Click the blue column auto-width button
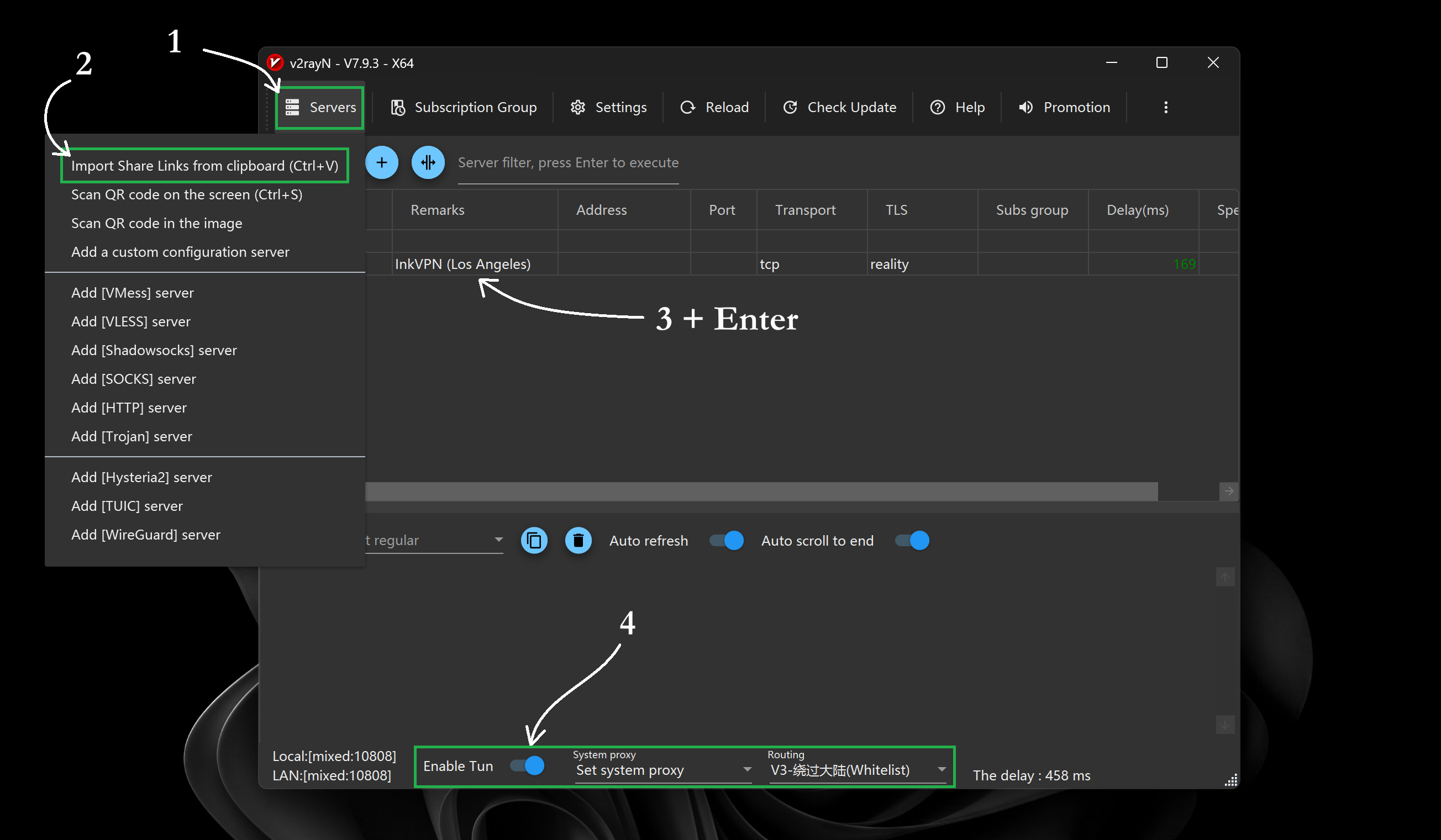Viewport: 1441px width, 840px height. coord(428,163)
